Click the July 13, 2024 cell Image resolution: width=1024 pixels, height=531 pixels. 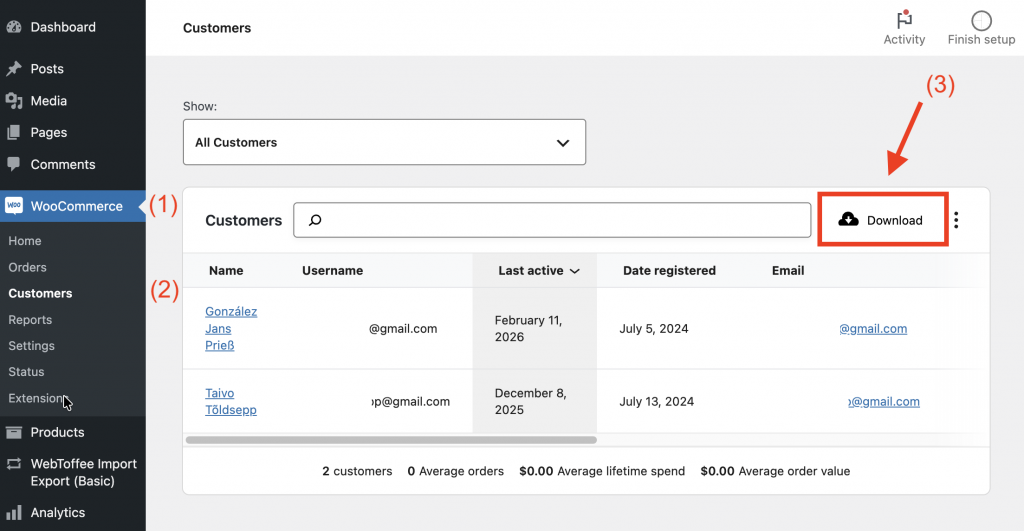656,401
